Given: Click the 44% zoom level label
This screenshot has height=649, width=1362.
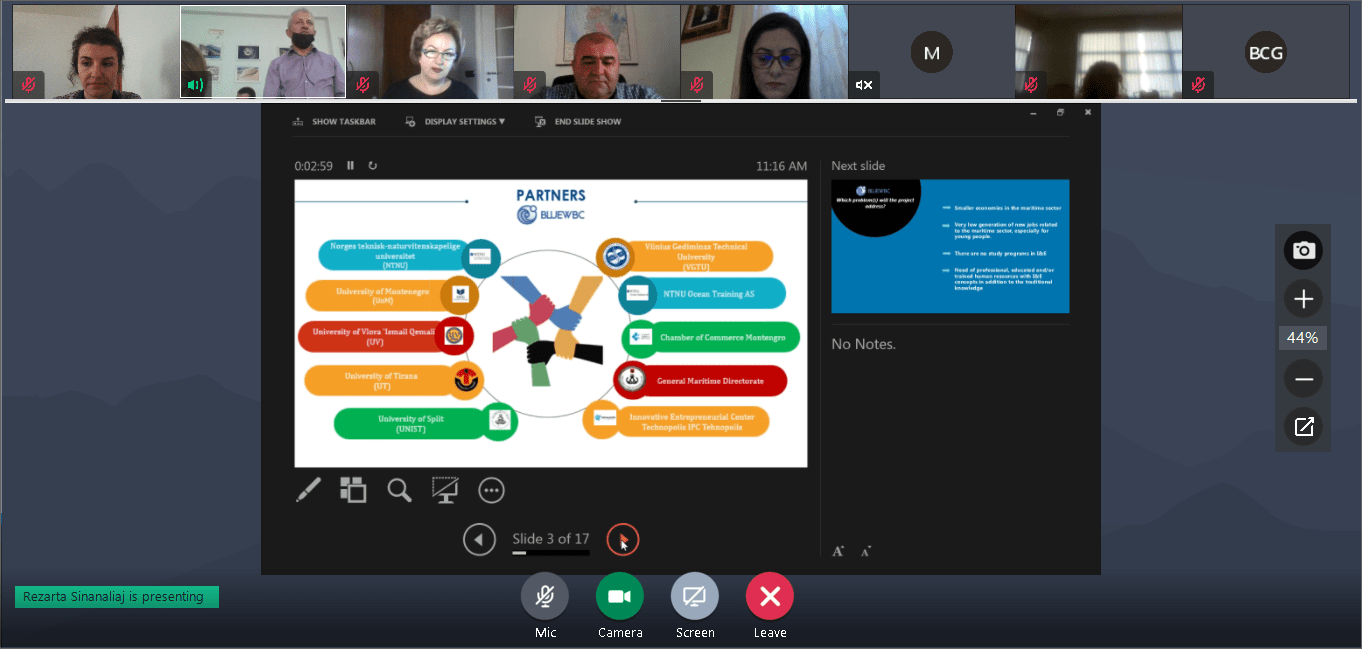Looking at the screenshot, I should [1303, 338].
